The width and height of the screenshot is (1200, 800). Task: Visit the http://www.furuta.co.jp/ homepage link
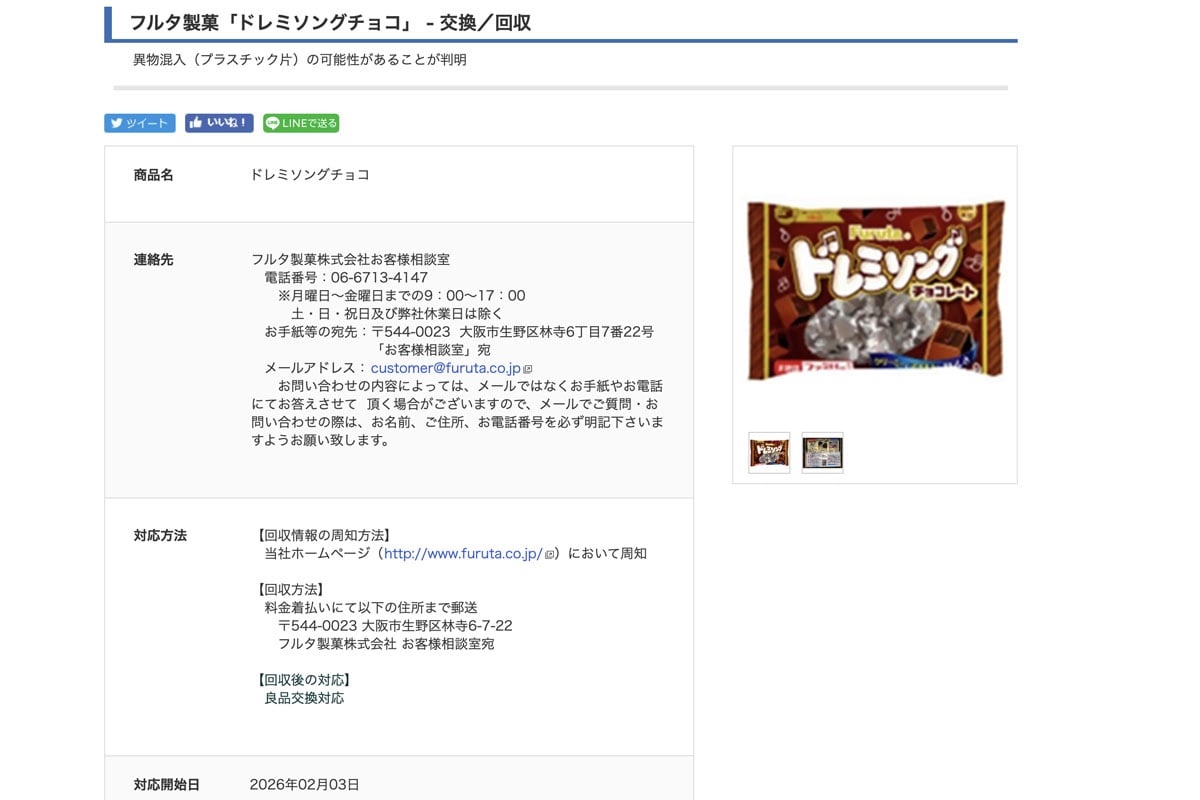(463, 553)
